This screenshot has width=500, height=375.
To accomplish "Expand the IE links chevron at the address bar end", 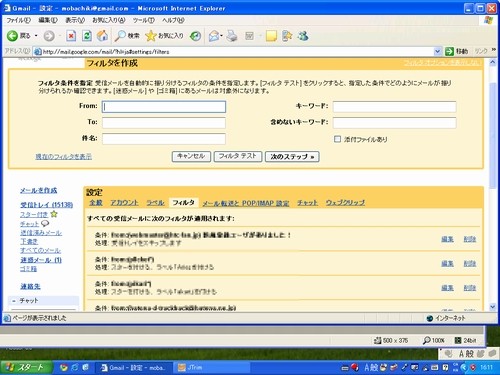I will (494, 50).
